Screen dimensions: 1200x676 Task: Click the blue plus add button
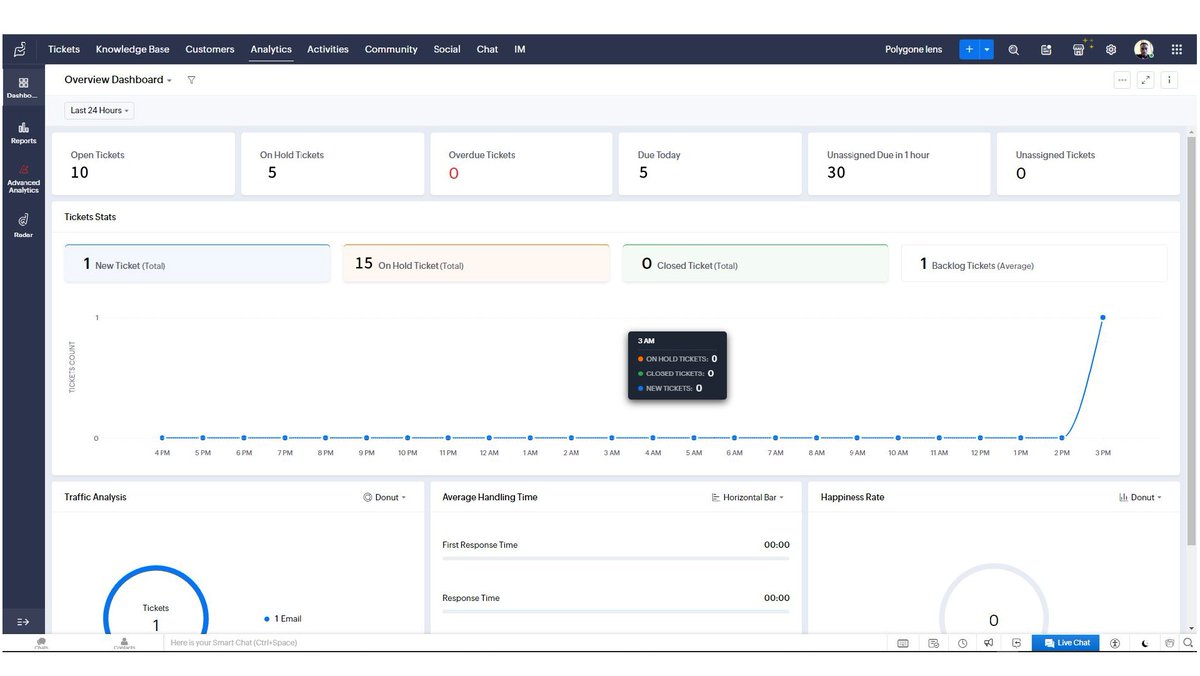(969, 49)
